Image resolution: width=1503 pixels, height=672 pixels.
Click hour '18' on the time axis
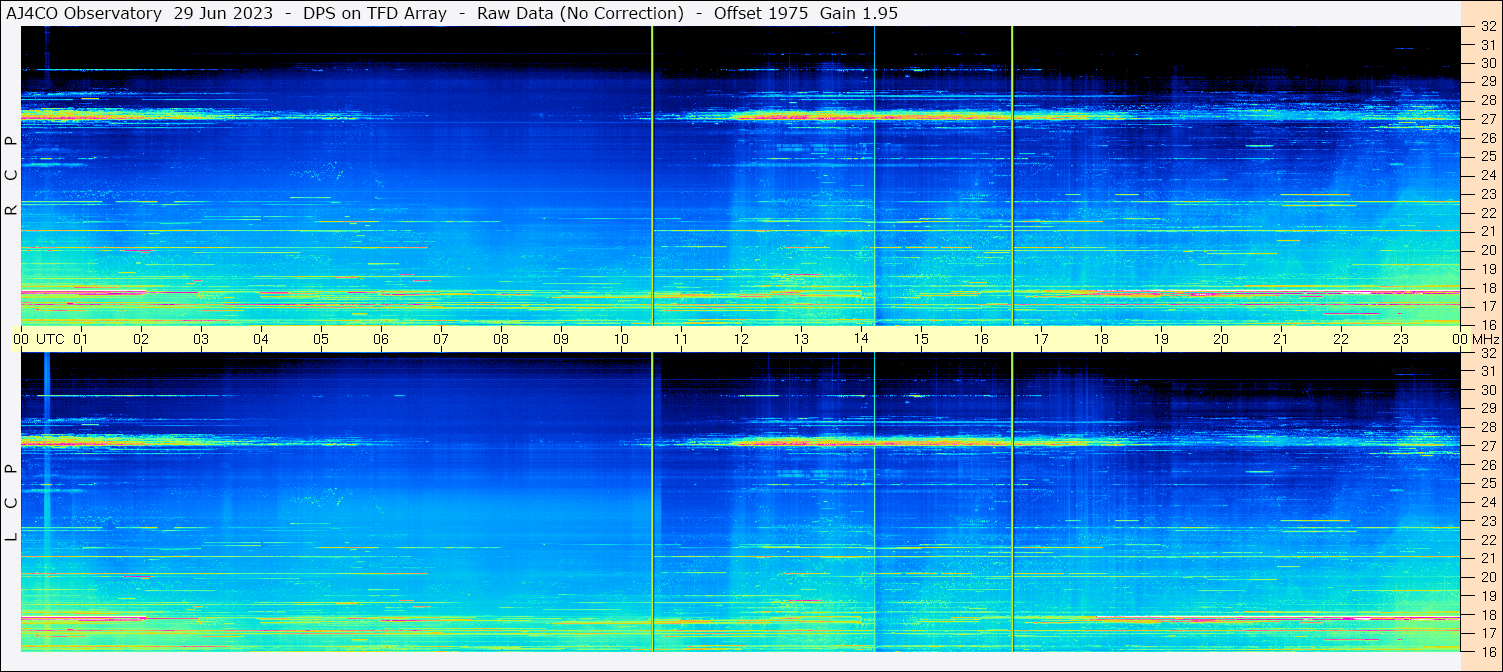pyautogui.click(x=1101, y=339)
